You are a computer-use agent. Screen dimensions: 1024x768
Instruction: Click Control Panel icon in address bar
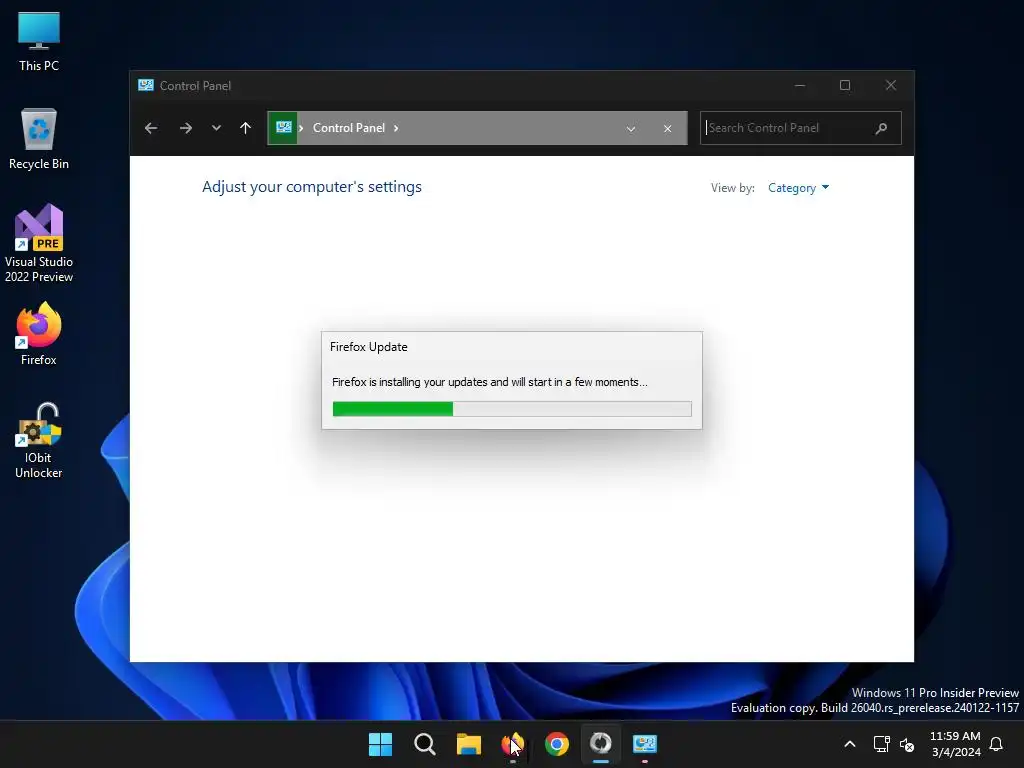coord(283,127)
